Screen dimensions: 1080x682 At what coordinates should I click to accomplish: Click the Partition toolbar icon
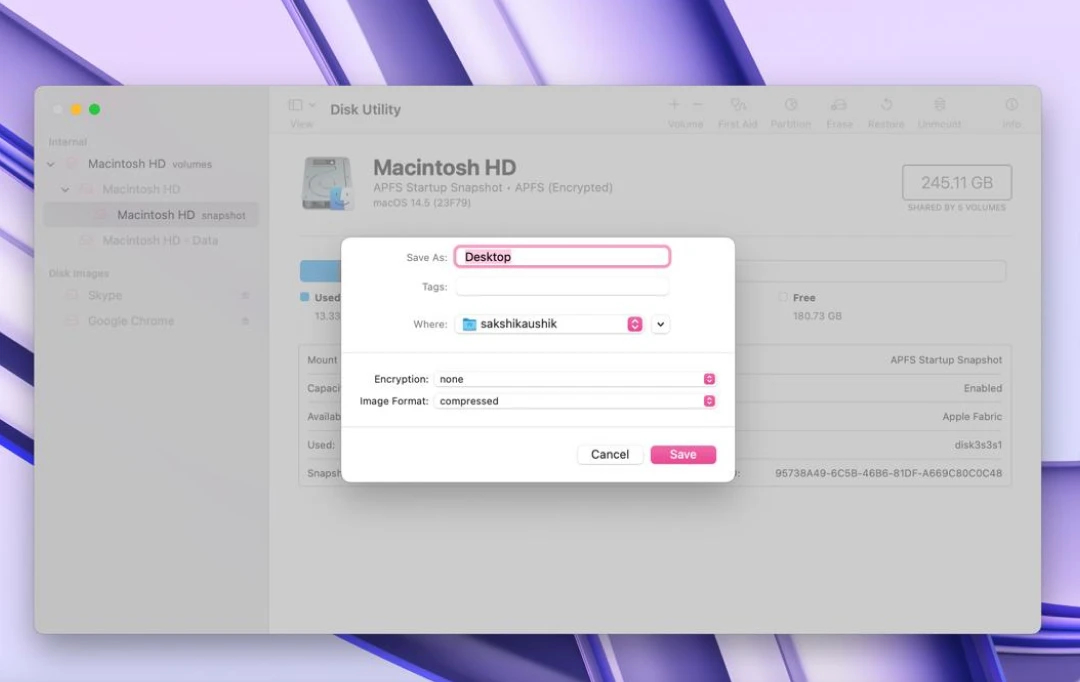point(791,105)
